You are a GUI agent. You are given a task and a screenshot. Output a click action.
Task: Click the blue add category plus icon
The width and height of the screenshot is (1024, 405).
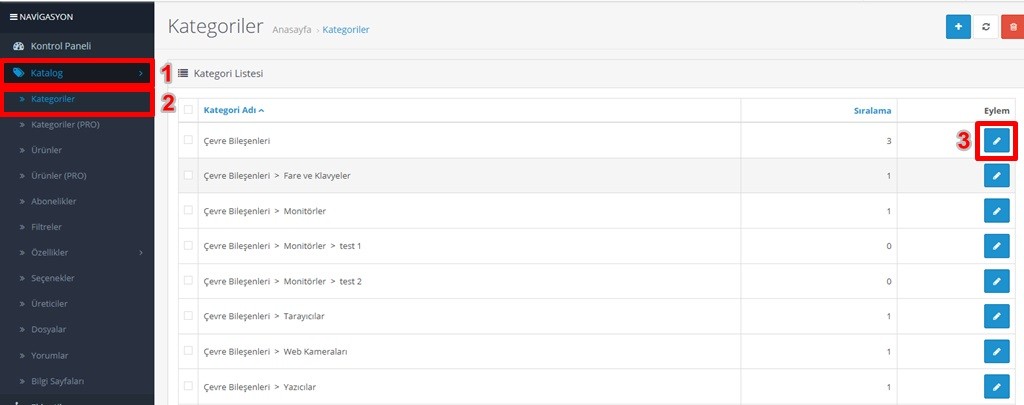point(958,27)
